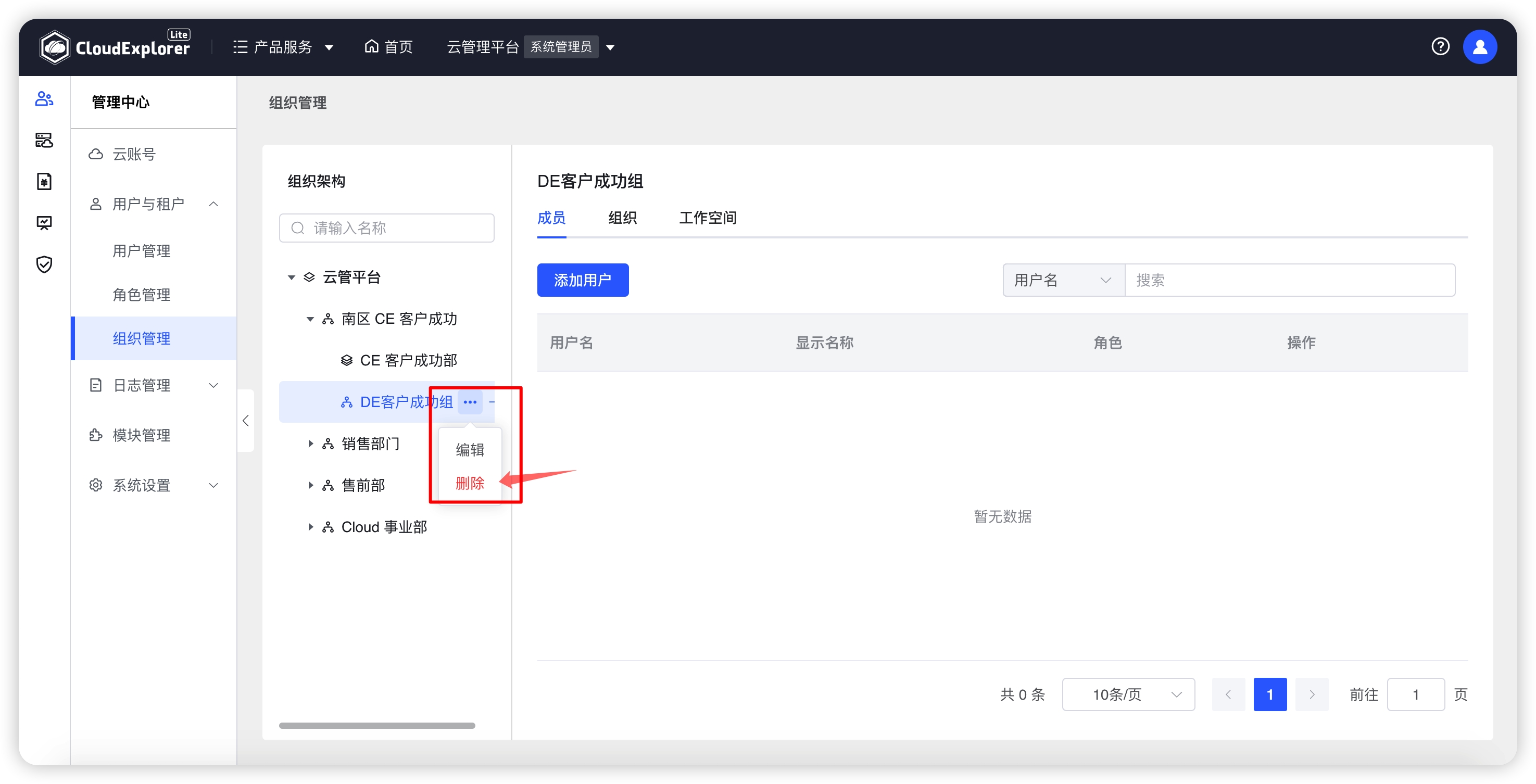Click the CloudExplorer Lite logo
1536x784 pixels.
pyautogui.click(x=115, y=46)
